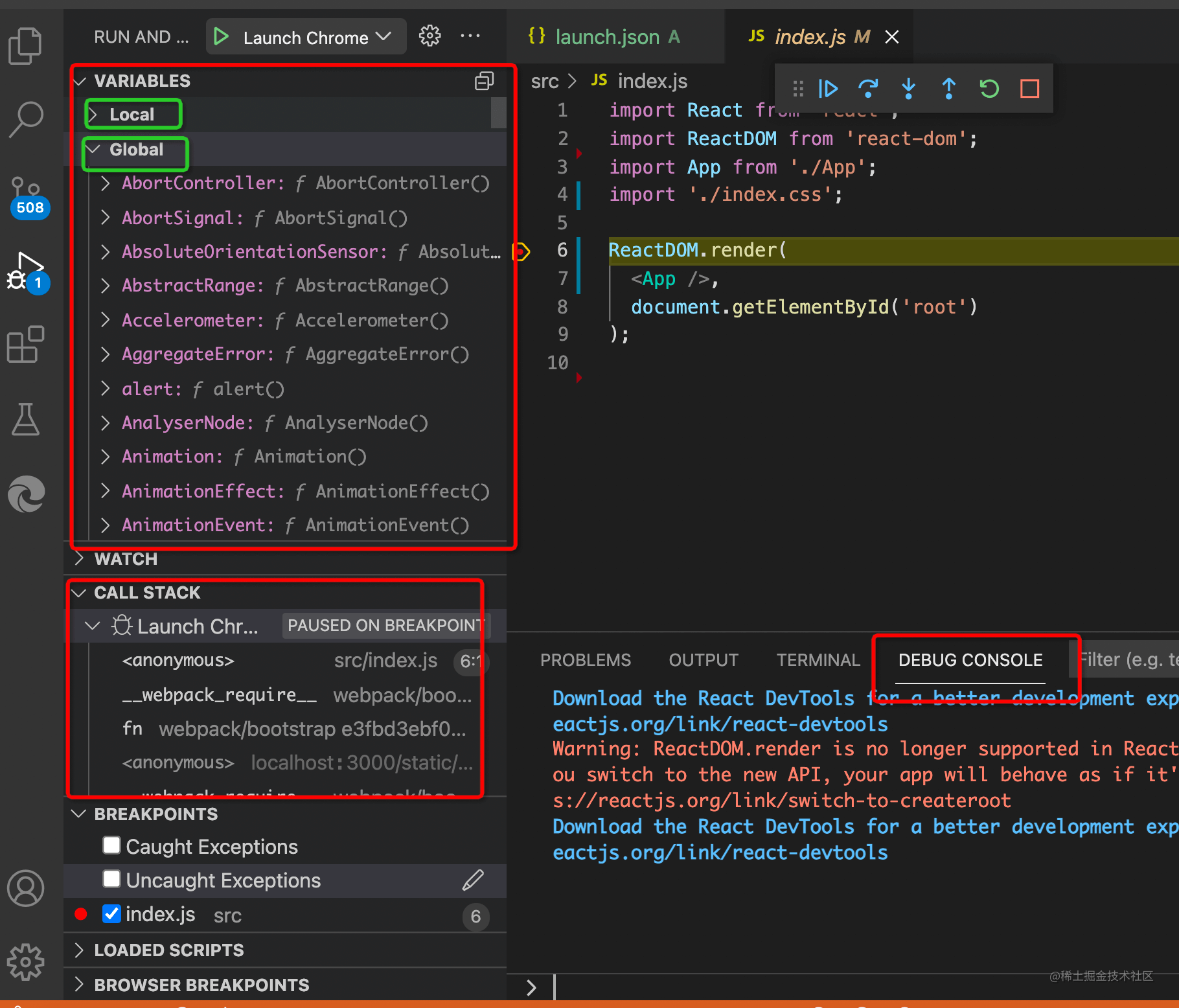Viewport: 1179px width, 1008px height.
Task: Restart the debugging session
Action: tap(989, 88)
